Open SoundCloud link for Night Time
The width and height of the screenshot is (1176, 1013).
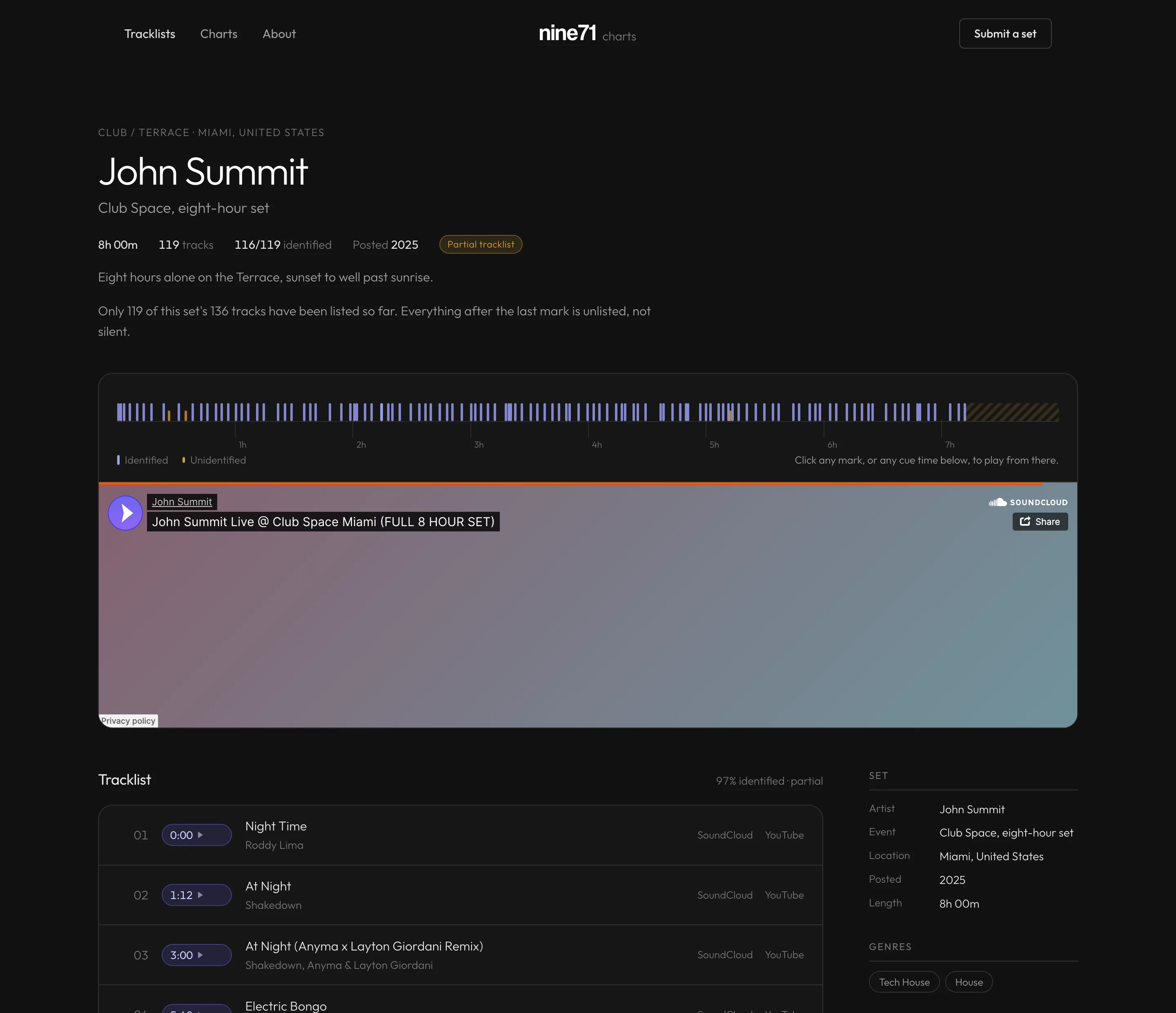pyautogui.click(x=725, y=835)
